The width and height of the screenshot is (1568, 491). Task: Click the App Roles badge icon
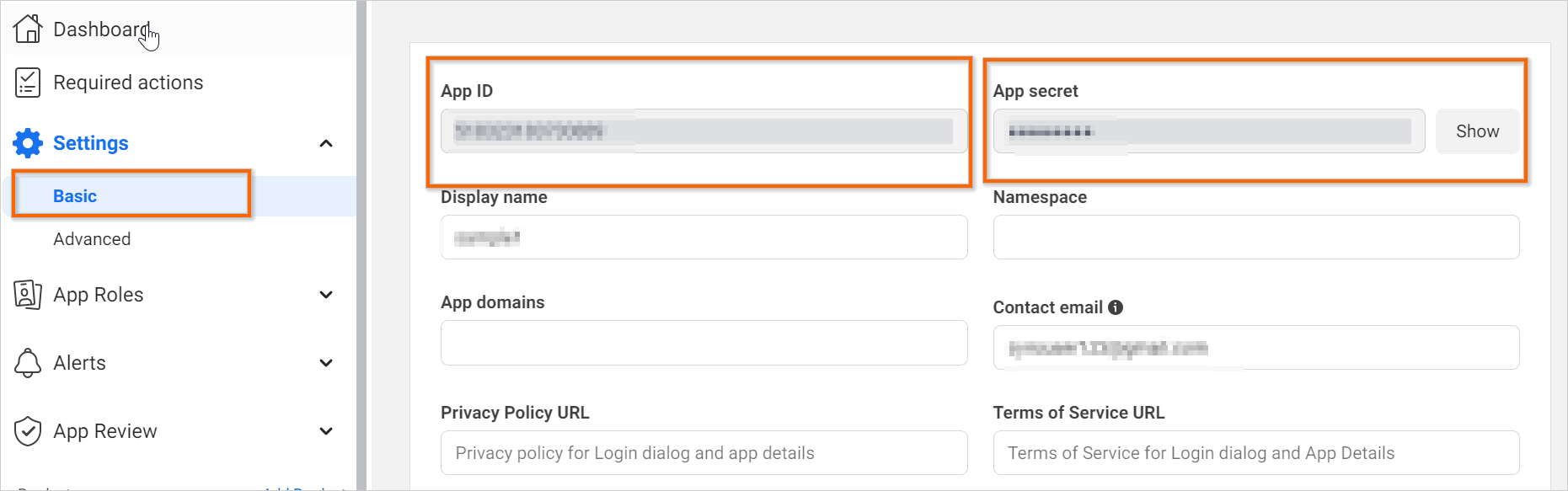coord(28,295)
